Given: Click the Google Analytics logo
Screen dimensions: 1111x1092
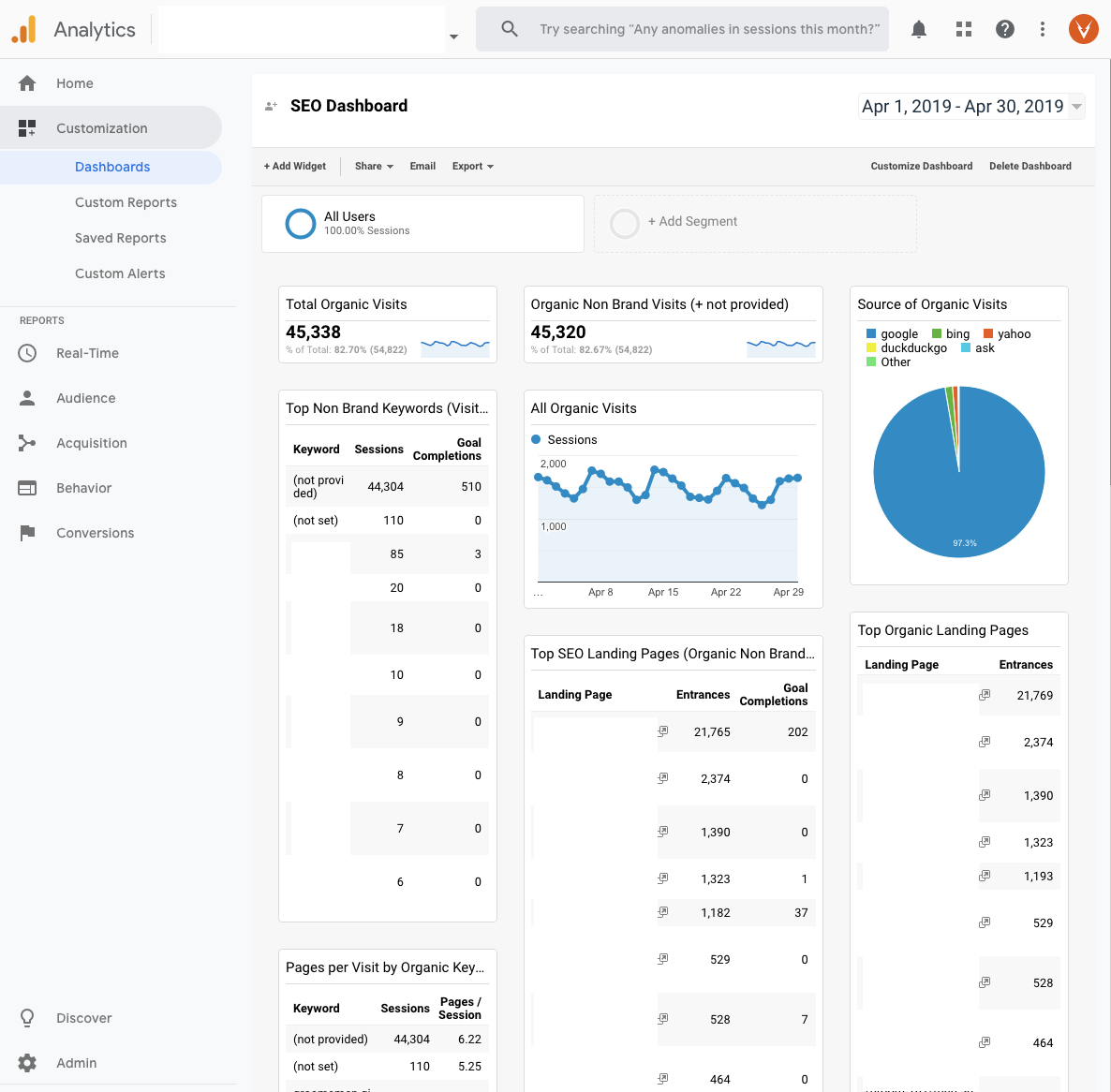Looking at the screenshot, I should coord(24,30).
